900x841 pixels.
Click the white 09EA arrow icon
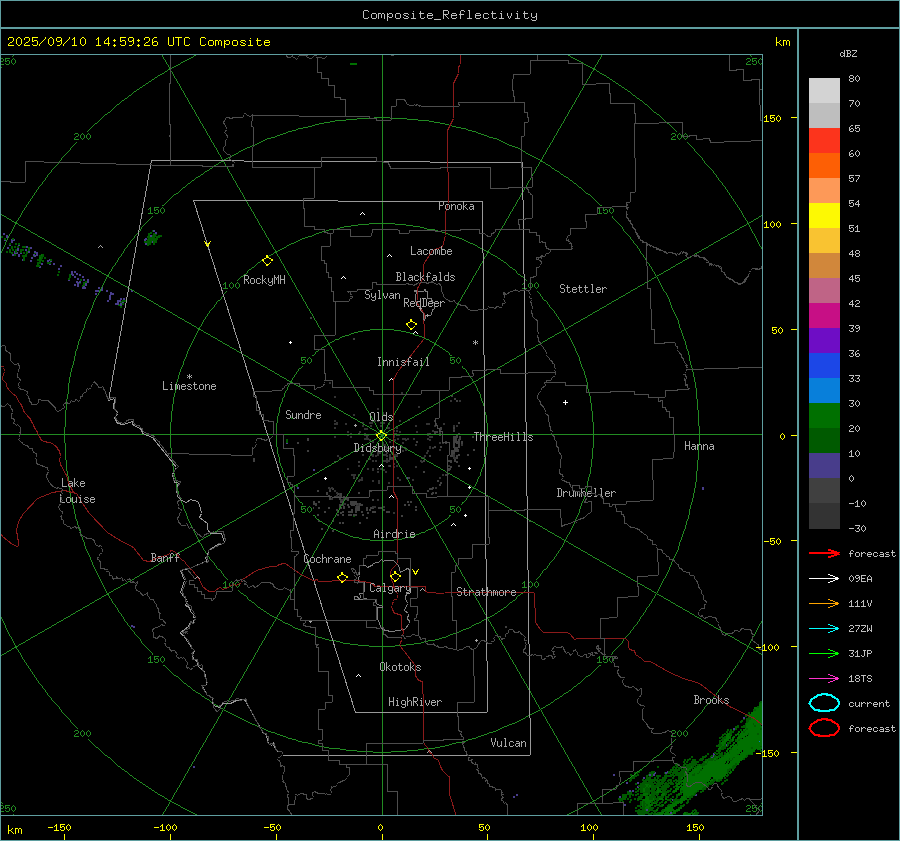824,579
